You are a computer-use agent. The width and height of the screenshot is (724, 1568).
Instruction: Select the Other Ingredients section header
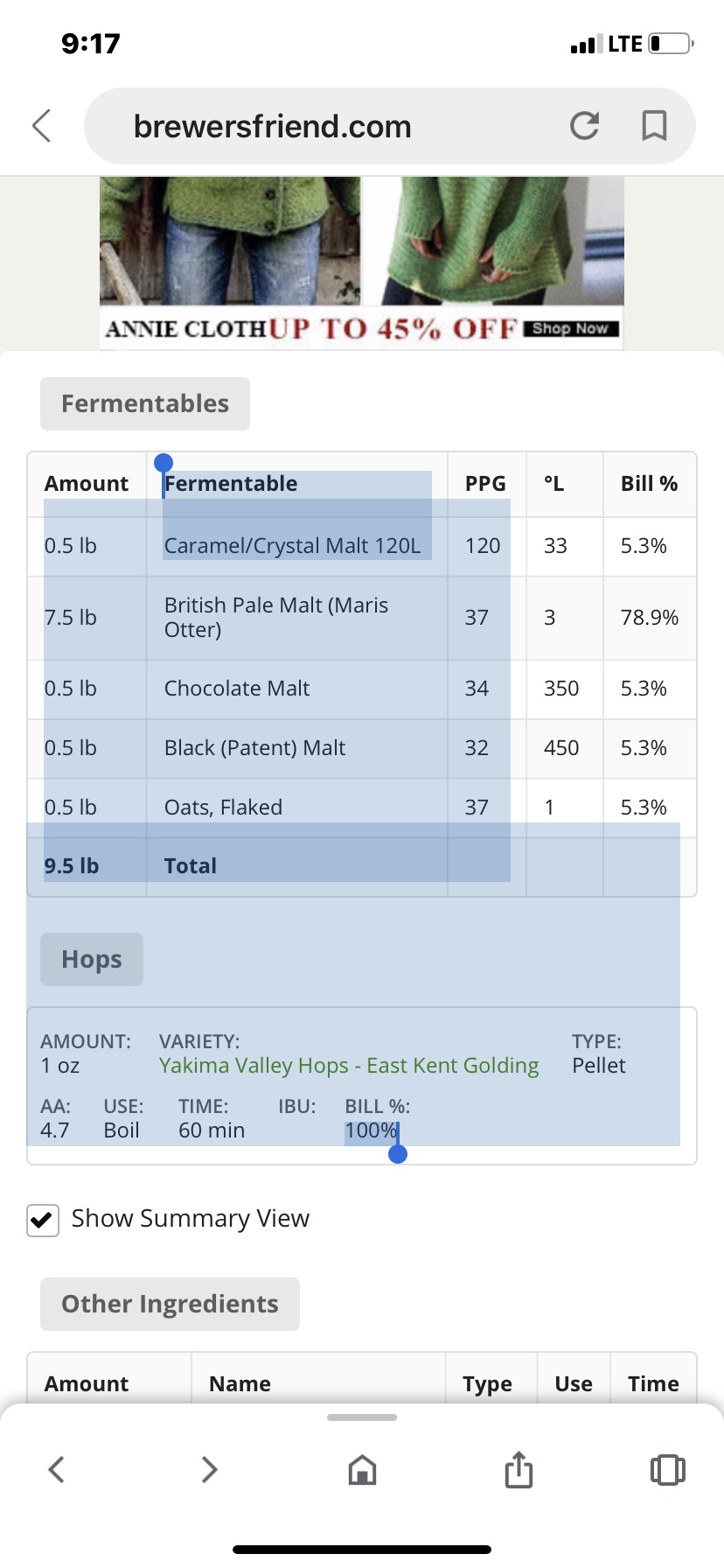click(170, 1304)
